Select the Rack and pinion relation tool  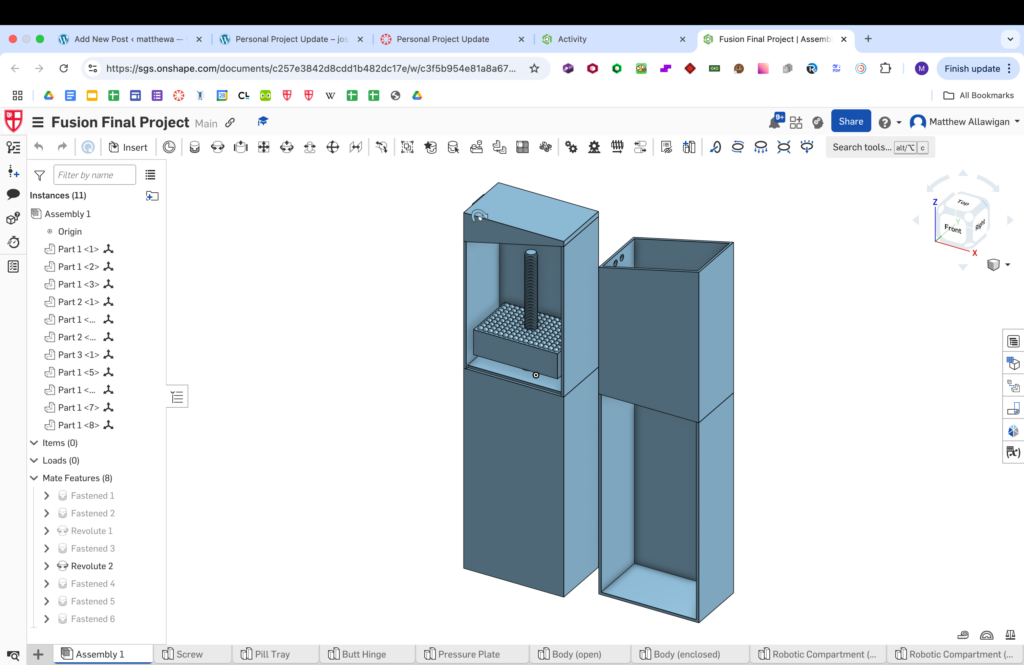[594, 147]
